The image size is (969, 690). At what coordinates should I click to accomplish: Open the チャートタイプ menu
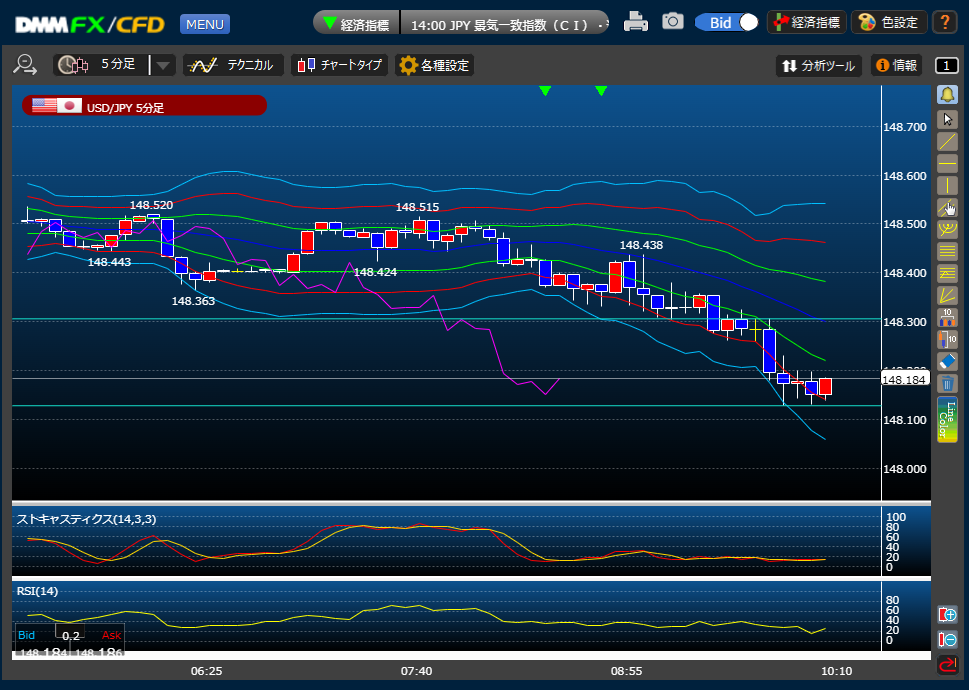pos(339,65)
